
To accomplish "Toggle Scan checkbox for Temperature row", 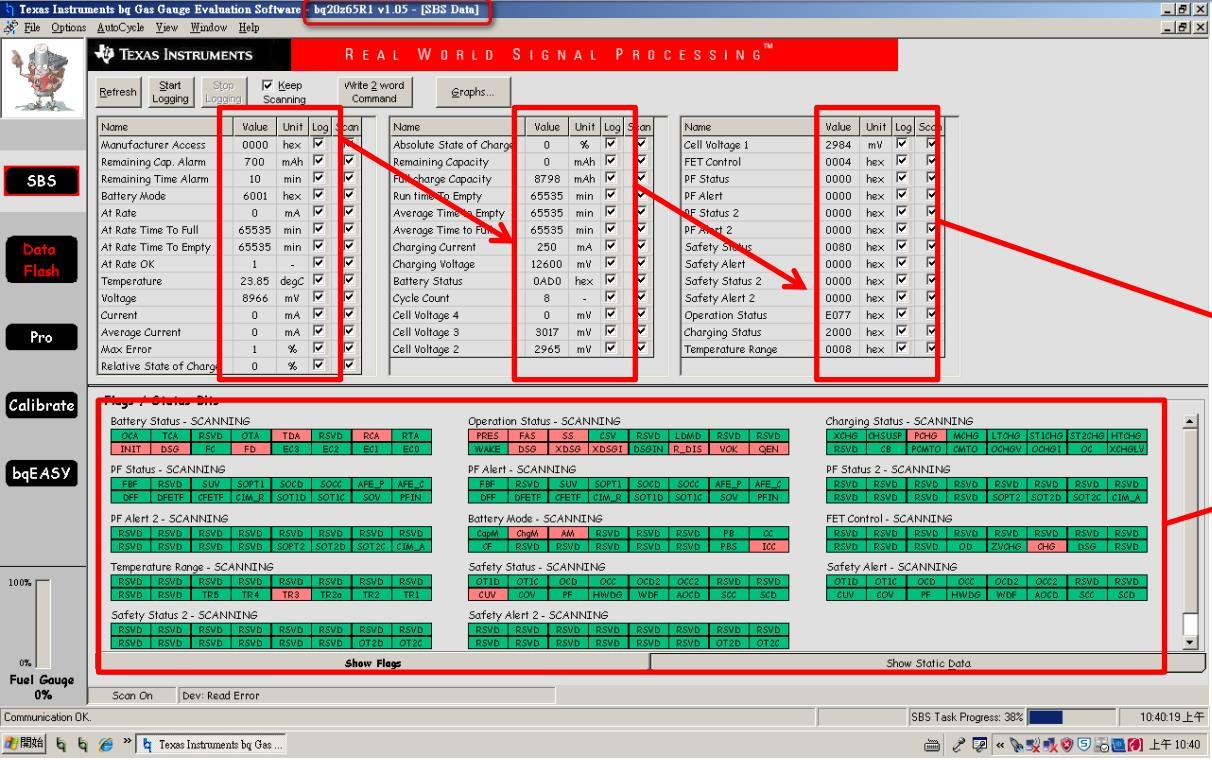I will tap(349, 281).
